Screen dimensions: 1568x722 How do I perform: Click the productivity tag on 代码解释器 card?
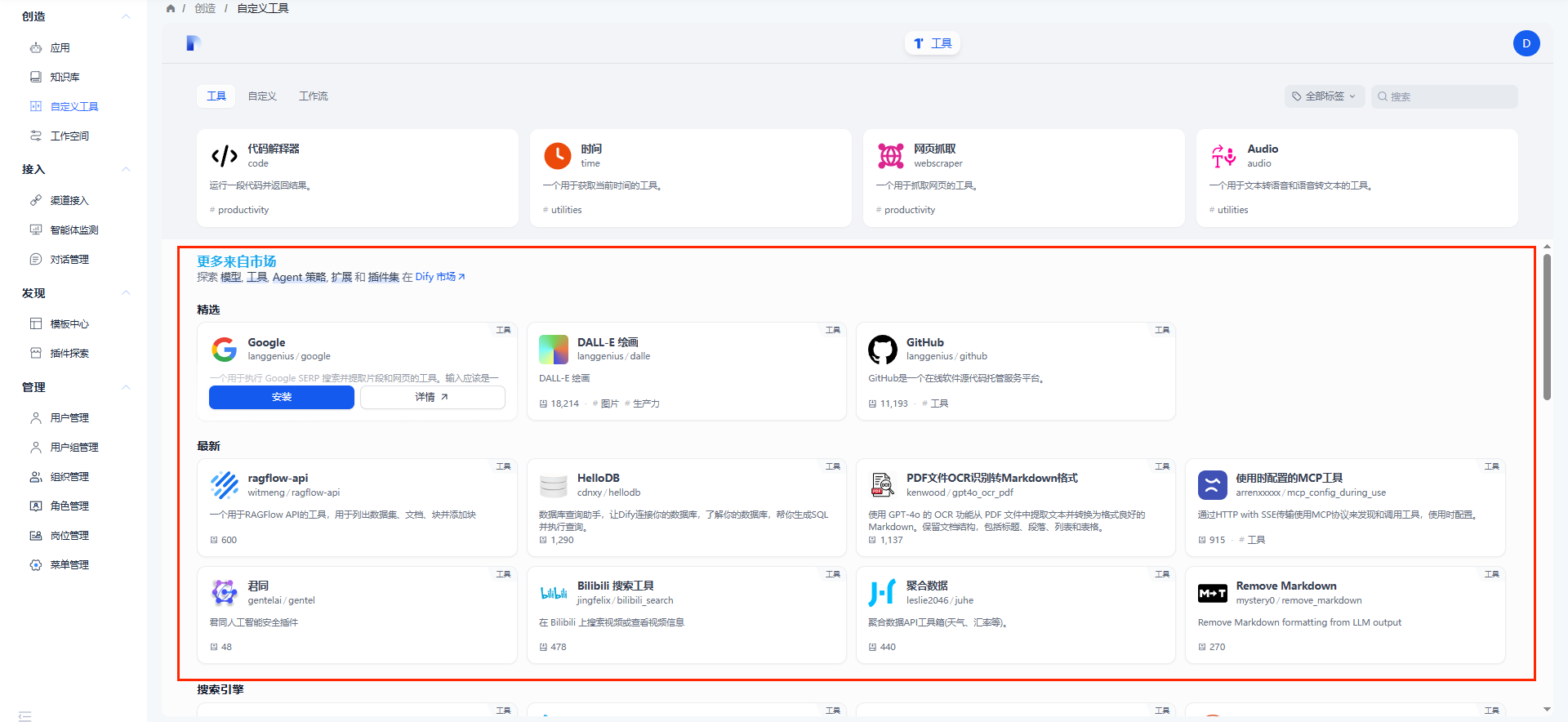[239, 210]
